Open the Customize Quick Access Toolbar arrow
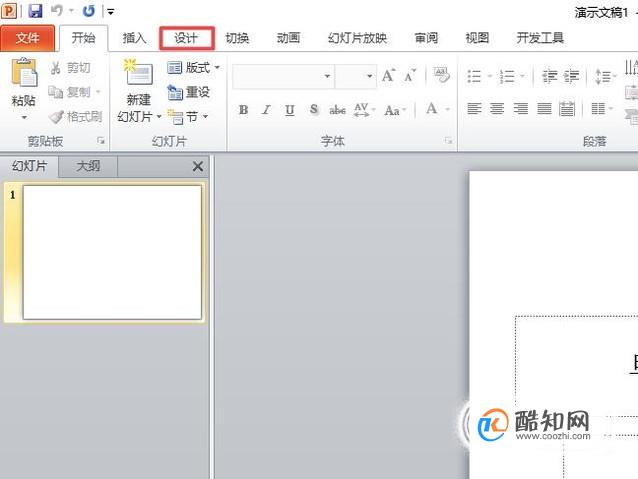 click(110, 12)
